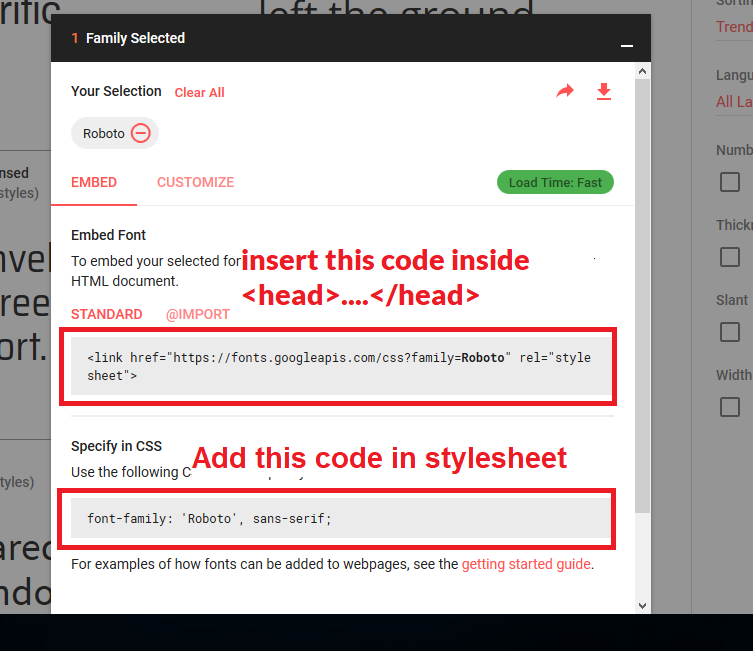Download the selection with the download icon
Image resolution: width=753 pixels, height=651 pixels.
click(604, 91)
